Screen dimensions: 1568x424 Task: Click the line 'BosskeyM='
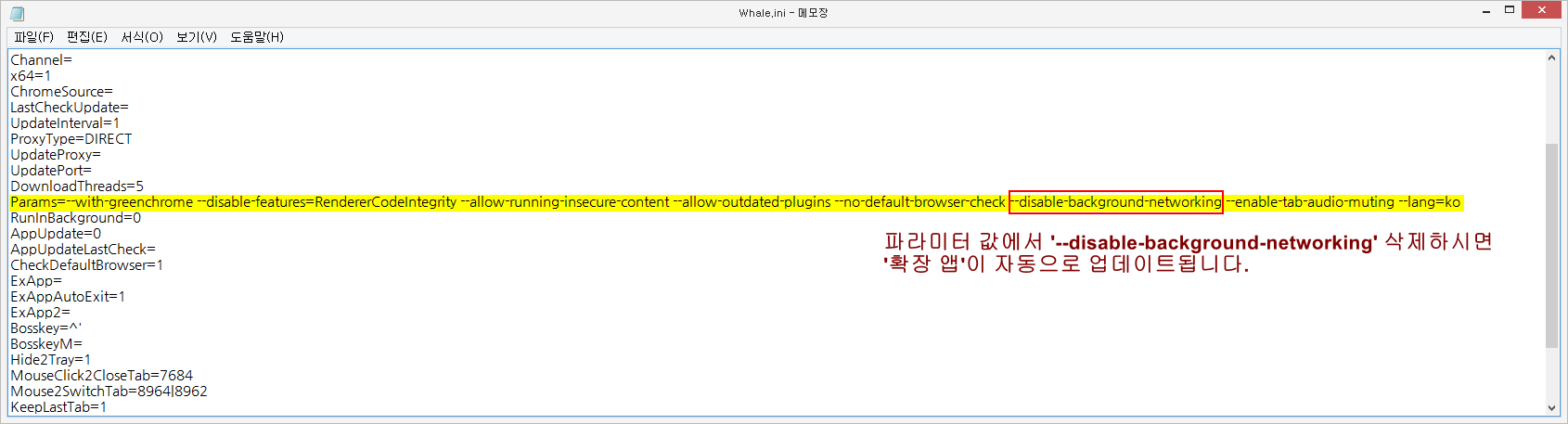[x=46, y=344]
